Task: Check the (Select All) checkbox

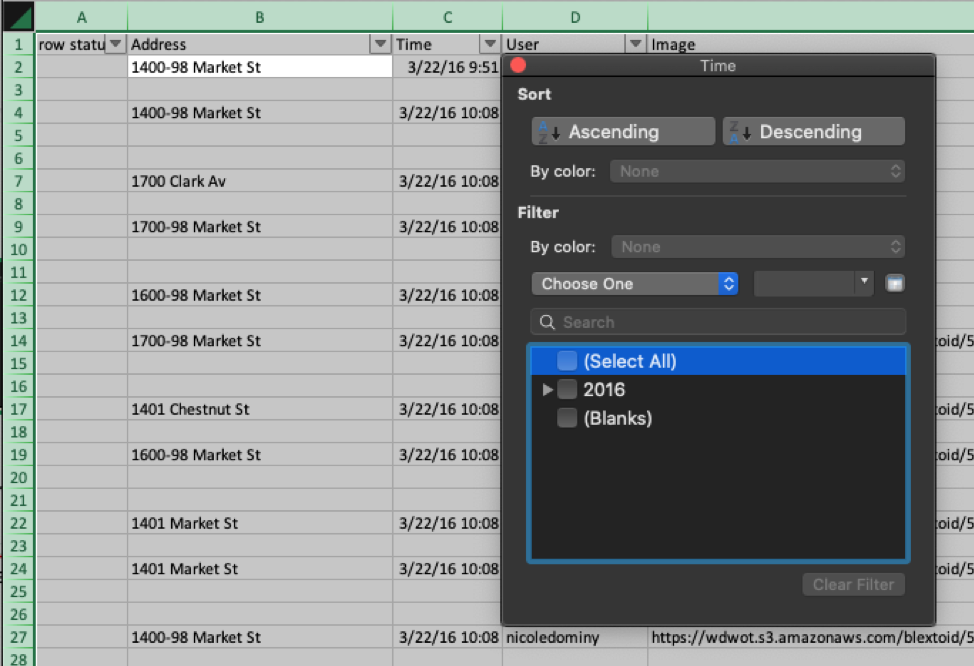Action: (x=566, y=361)
